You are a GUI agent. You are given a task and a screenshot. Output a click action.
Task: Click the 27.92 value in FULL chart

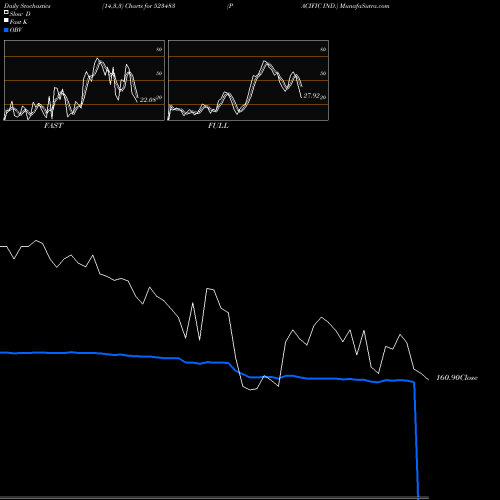point(312,95)
